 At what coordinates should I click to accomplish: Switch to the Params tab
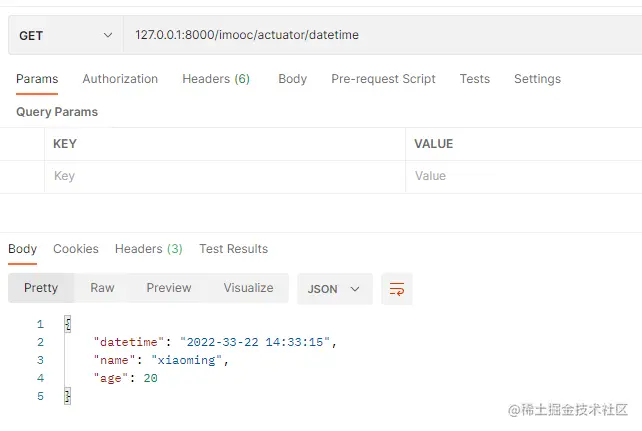point(37,79)
